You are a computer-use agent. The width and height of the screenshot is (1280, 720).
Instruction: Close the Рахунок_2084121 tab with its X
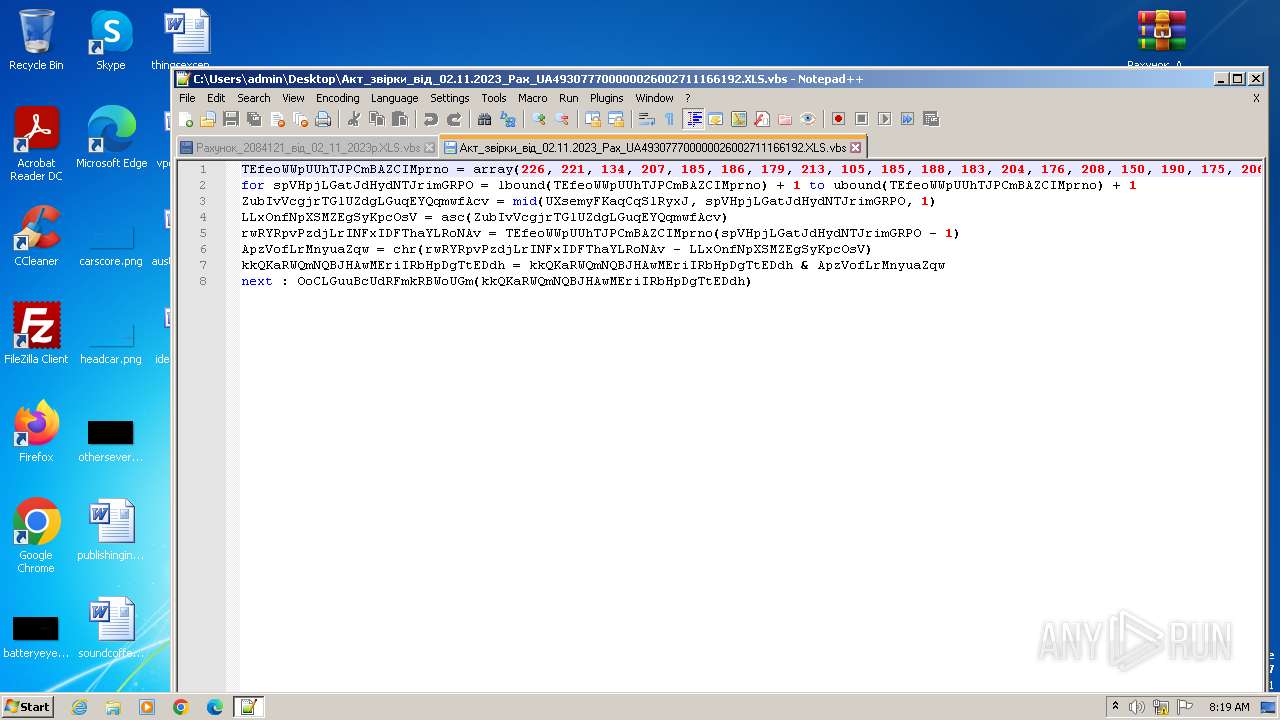(x=431, y=148)
